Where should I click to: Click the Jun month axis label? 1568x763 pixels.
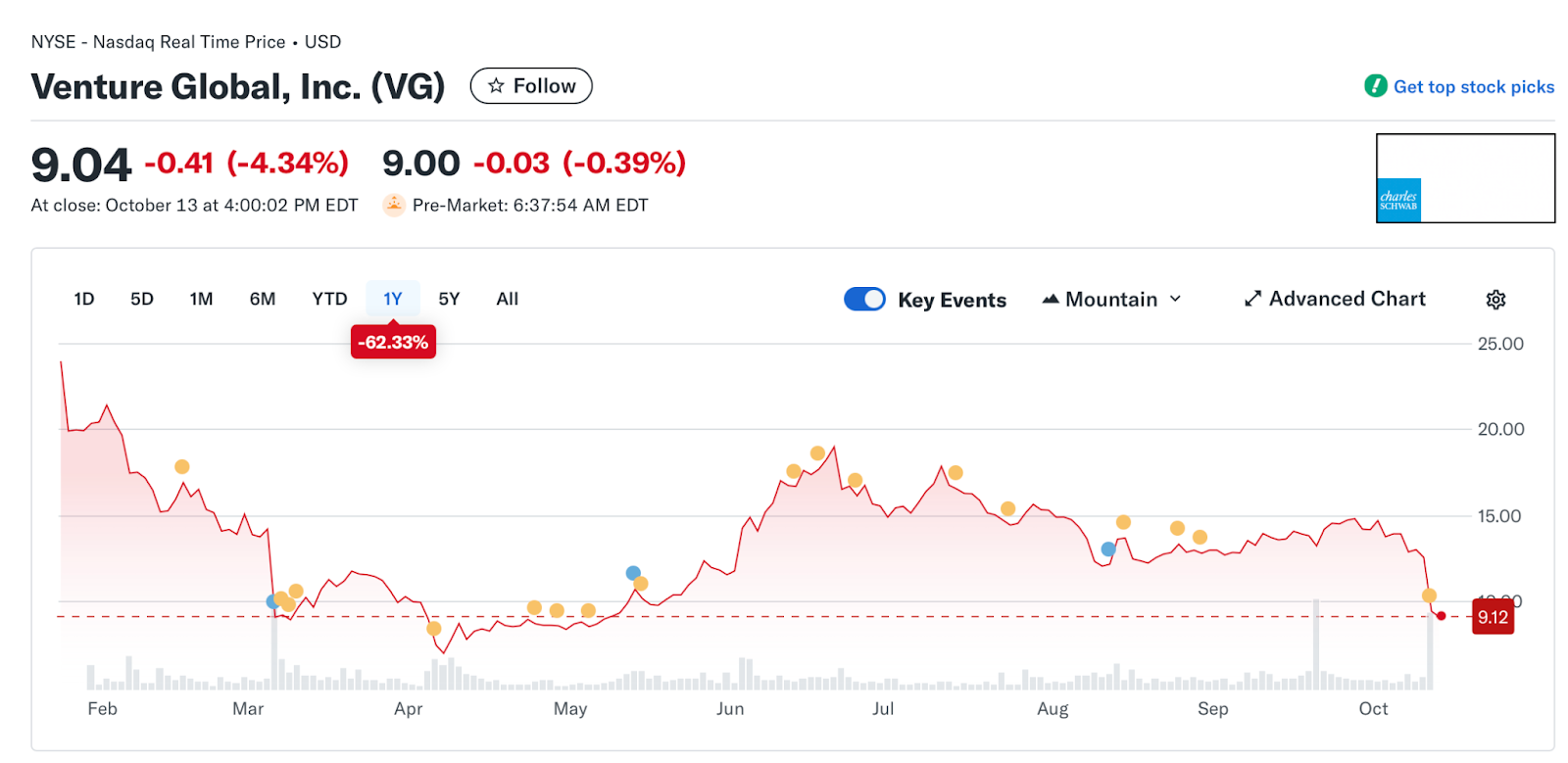pyautogui.click(x=730, y=709)
